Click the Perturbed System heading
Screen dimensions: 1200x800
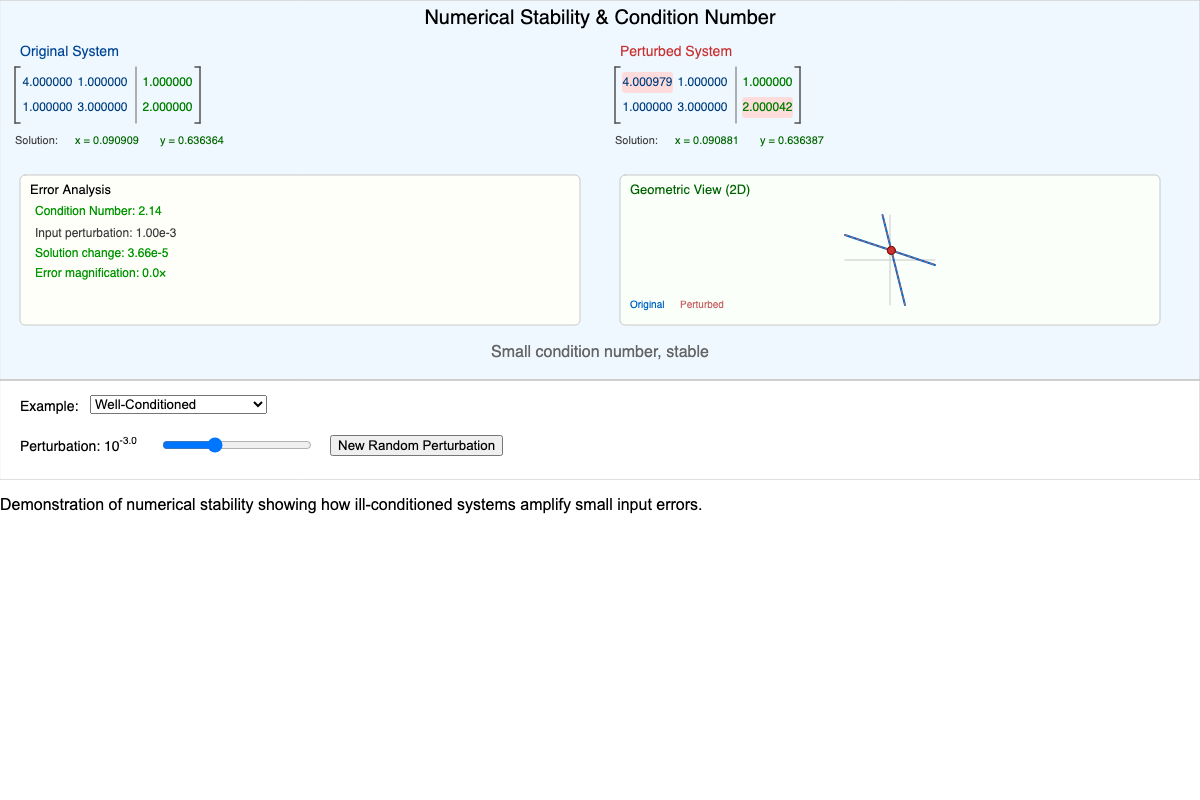(x=675, y=51)
